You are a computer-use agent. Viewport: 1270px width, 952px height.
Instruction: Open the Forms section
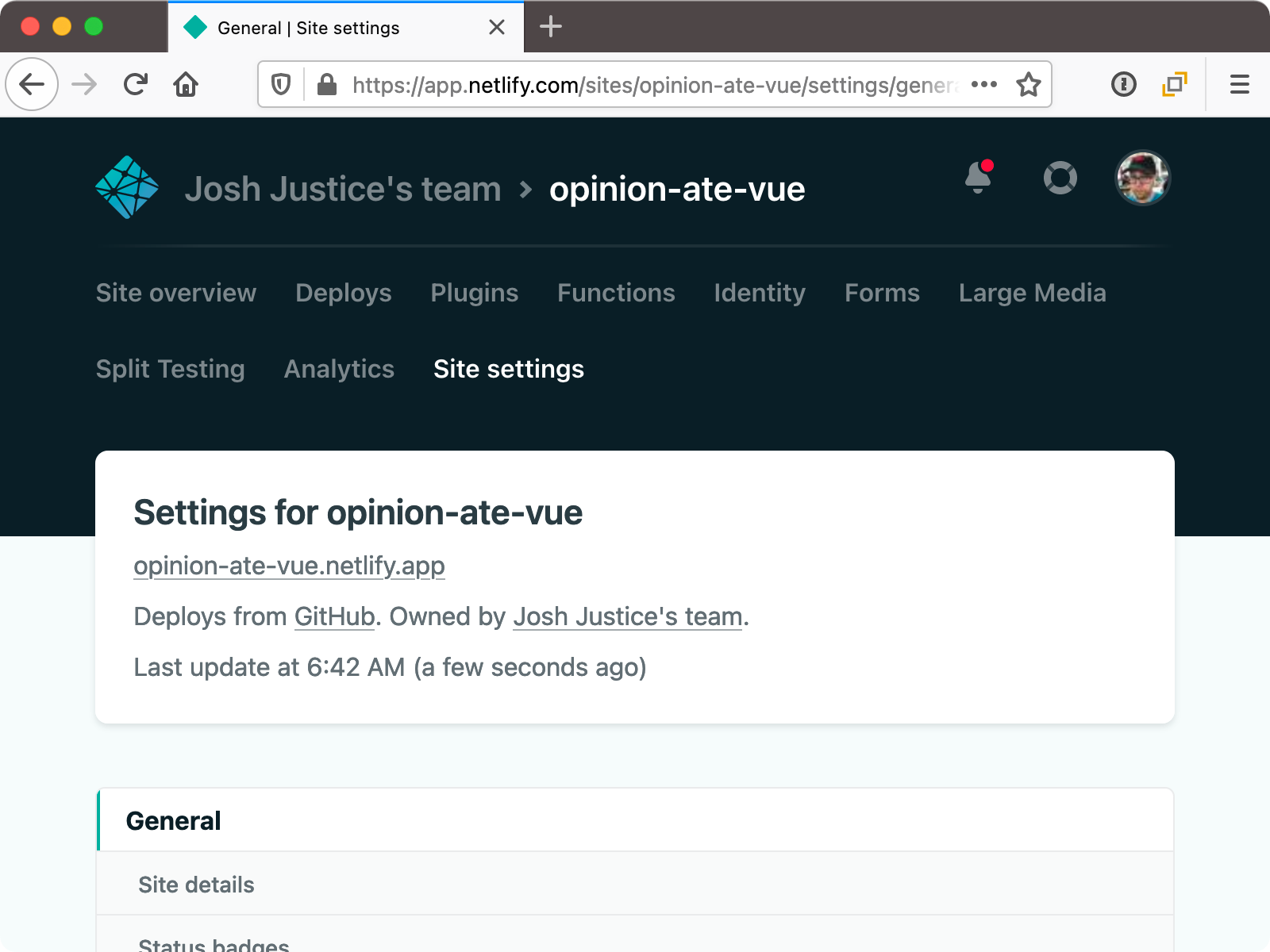(x=882, y=293)
